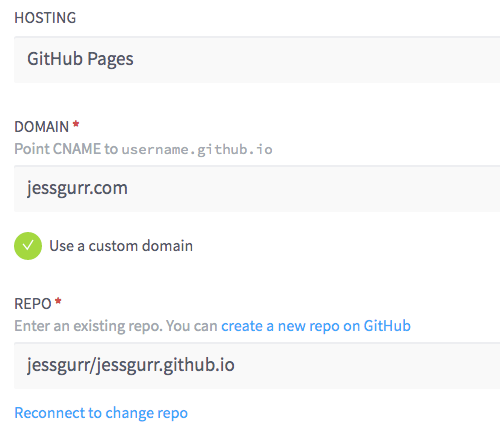Click the username.github.io code text

(197, 150)
